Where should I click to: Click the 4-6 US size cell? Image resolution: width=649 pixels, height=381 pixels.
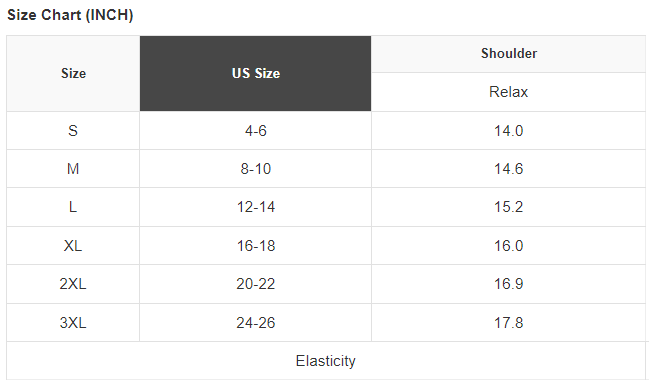tap(255, 131)
